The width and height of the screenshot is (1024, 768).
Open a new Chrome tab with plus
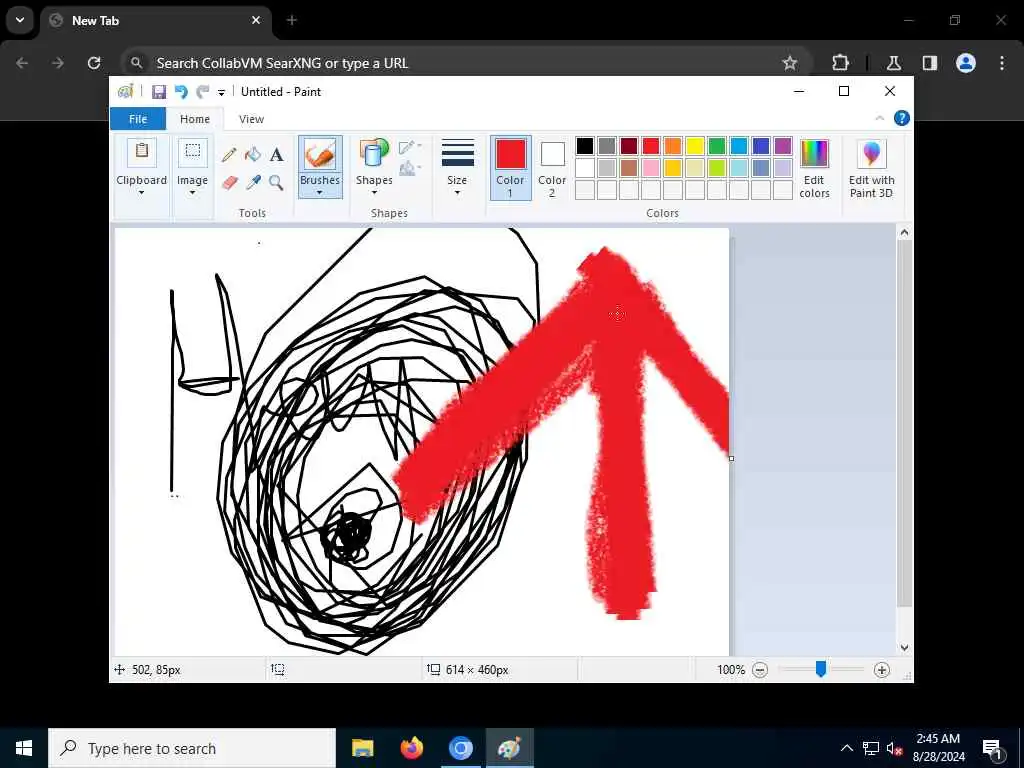coord(292,20)
